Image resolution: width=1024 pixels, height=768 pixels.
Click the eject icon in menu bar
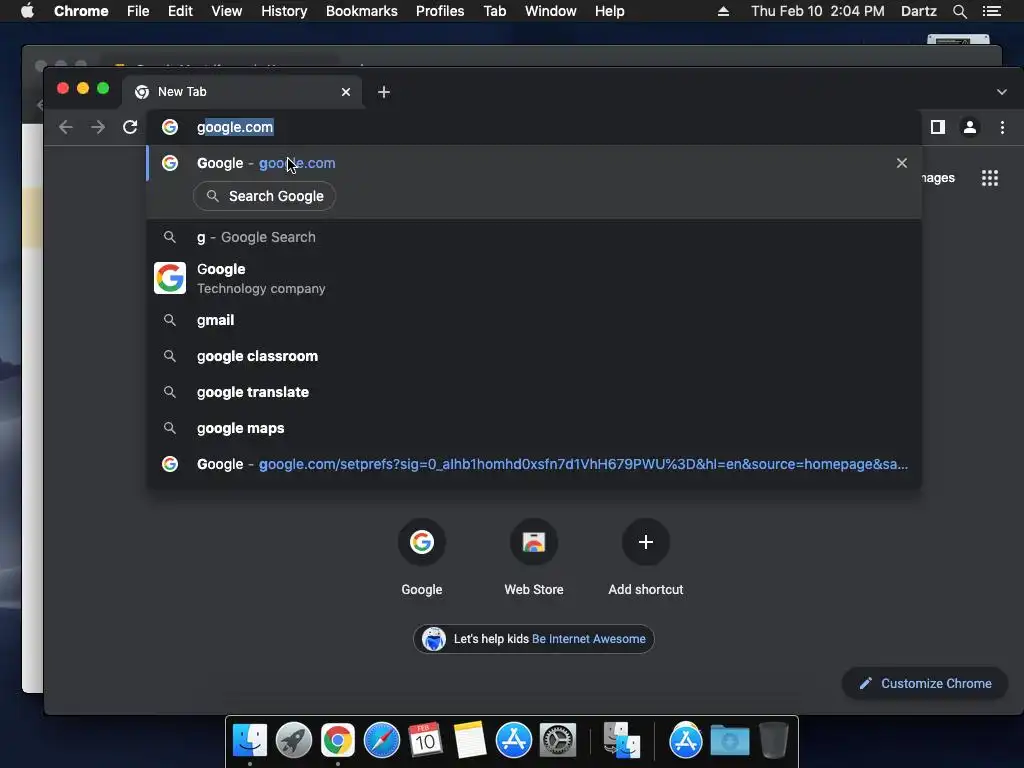coord(723,11)
